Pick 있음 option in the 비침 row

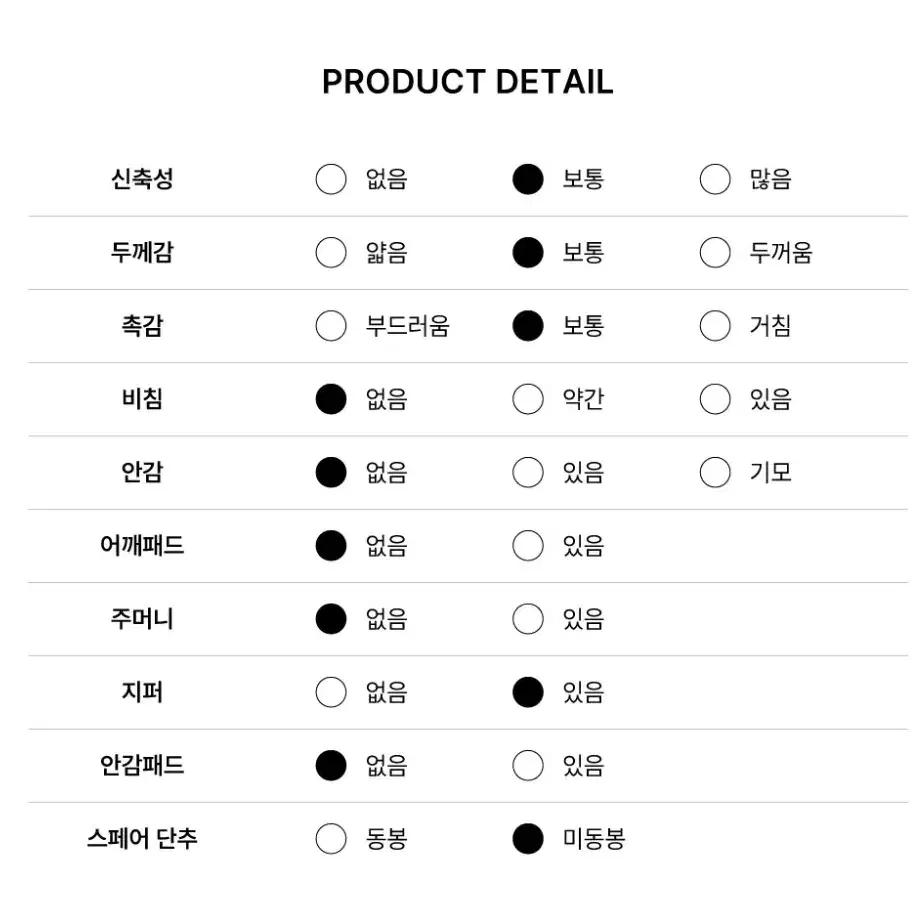click(x=715, y=399)
